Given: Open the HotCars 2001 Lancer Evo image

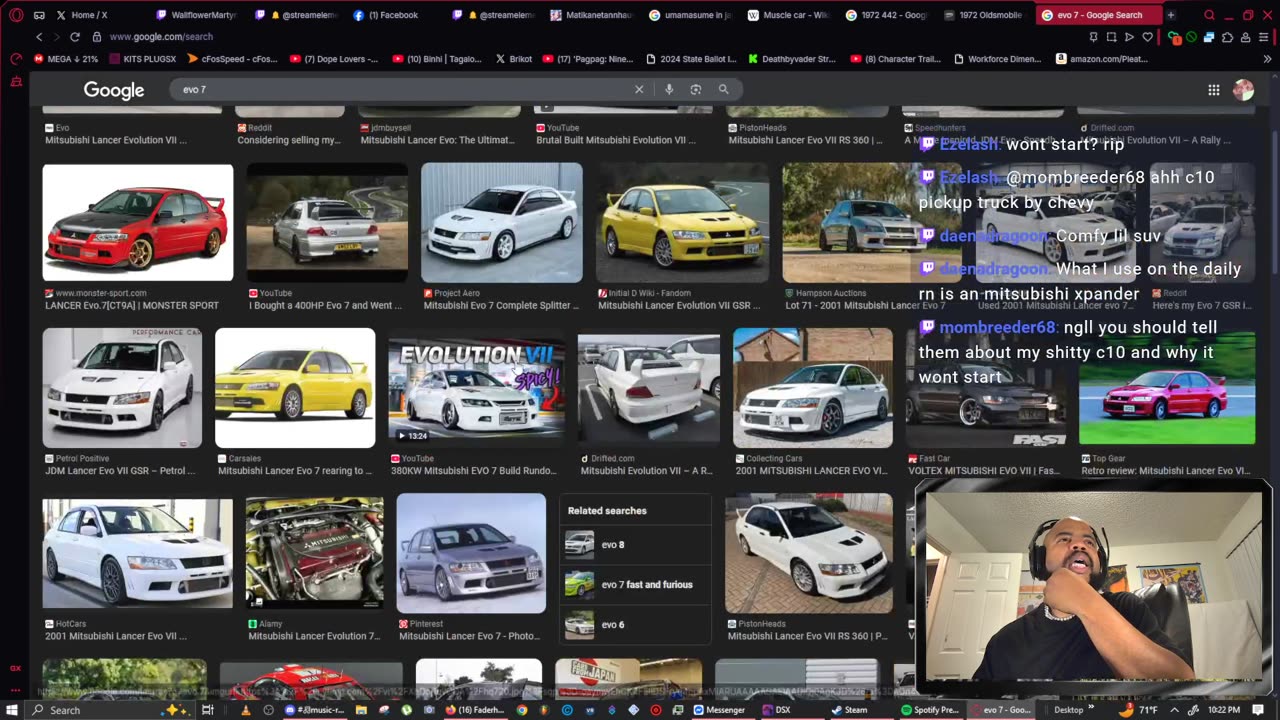Looking at the screenshot, I should [138, 554].
